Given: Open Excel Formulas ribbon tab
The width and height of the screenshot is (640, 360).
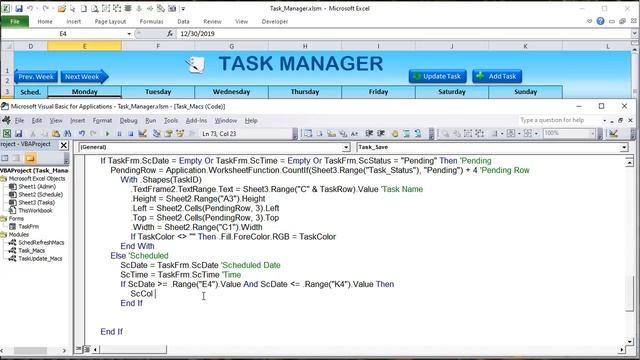Looking at the screenshot, I should click(x=151, y=22).
